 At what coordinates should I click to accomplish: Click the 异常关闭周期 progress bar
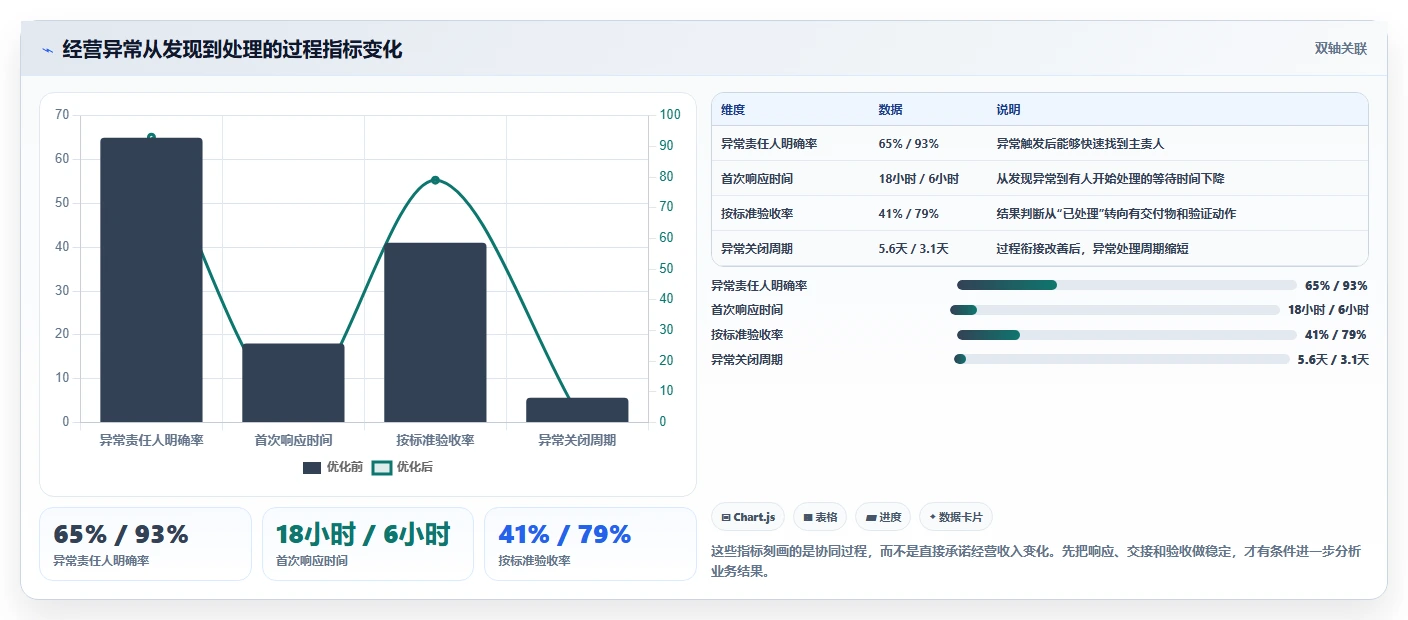pos(1122,359)
